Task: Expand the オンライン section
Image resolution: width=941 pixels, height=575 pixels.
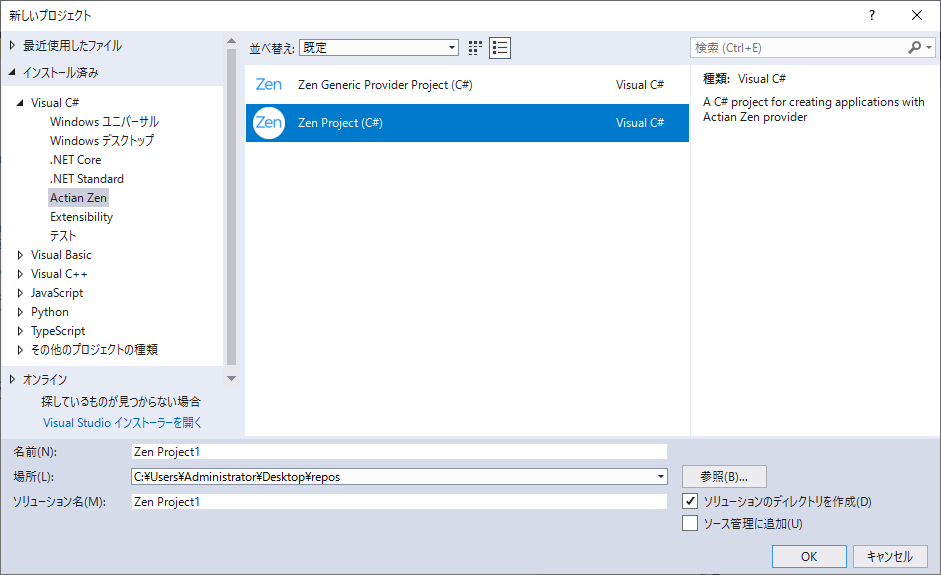Action: (x=12, y=379)
